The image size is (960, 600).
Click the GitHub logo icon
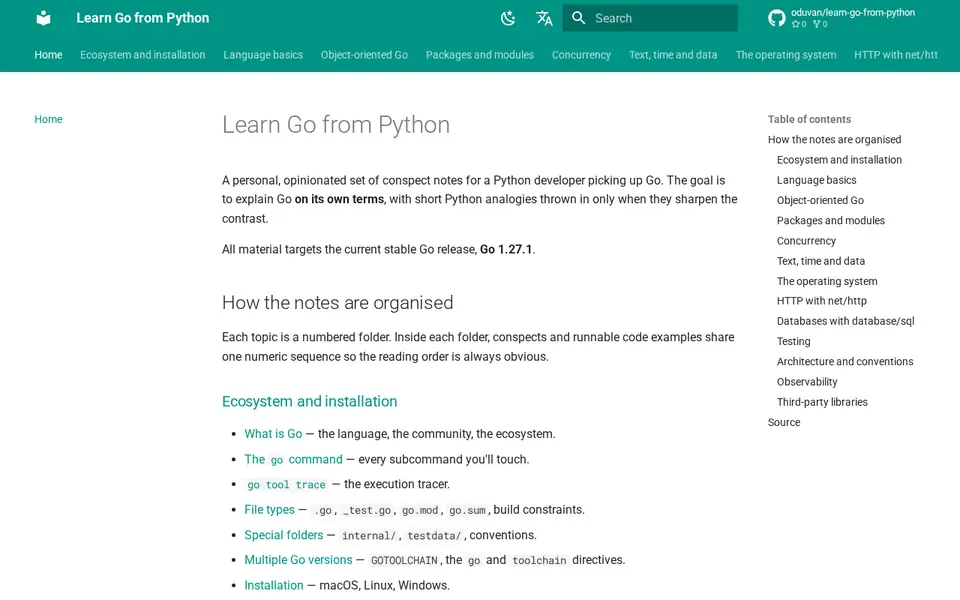click(776, 18)
